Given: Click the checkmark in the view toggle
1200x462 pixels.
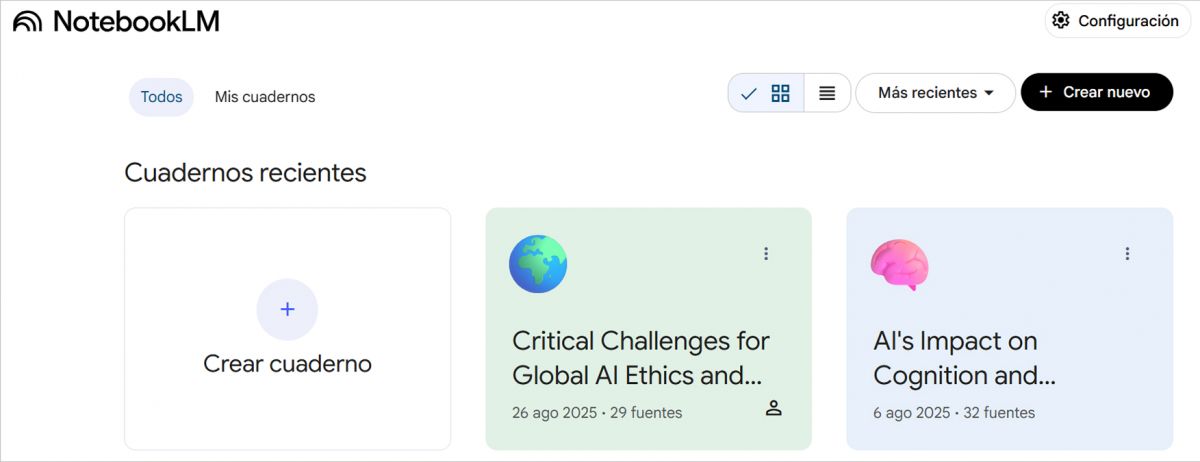Looking at the screenshot, I should click(x=748, y=93).
